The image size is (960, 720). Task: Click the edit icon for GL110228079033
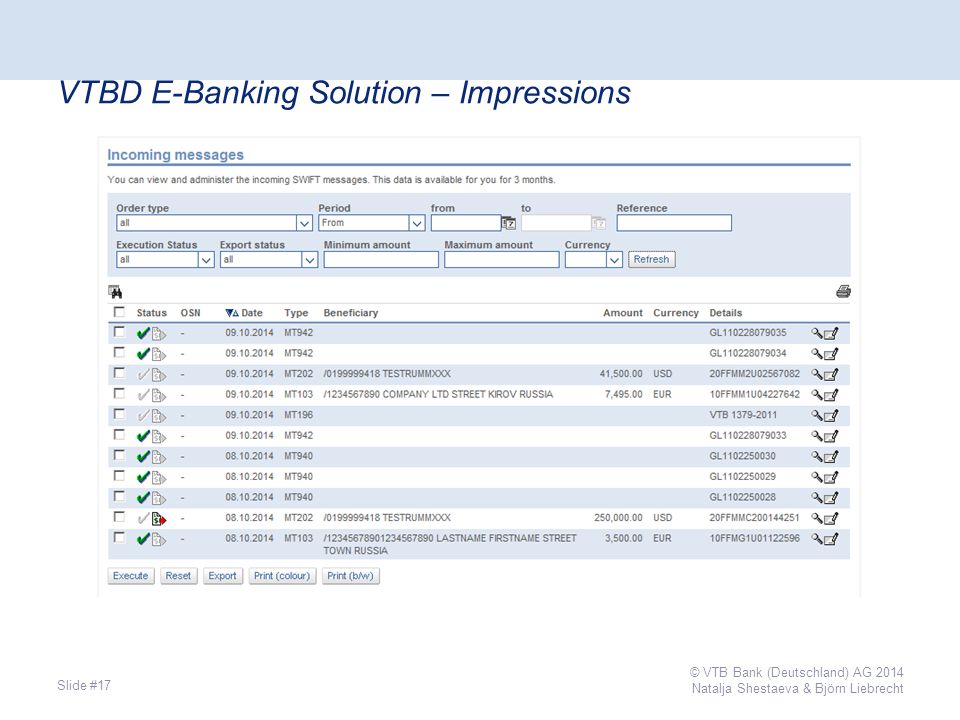coord(831,436)
